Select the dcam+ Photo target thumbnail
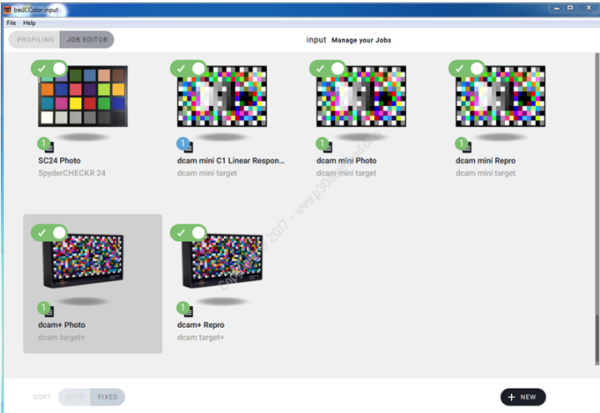 pos(83,260)
